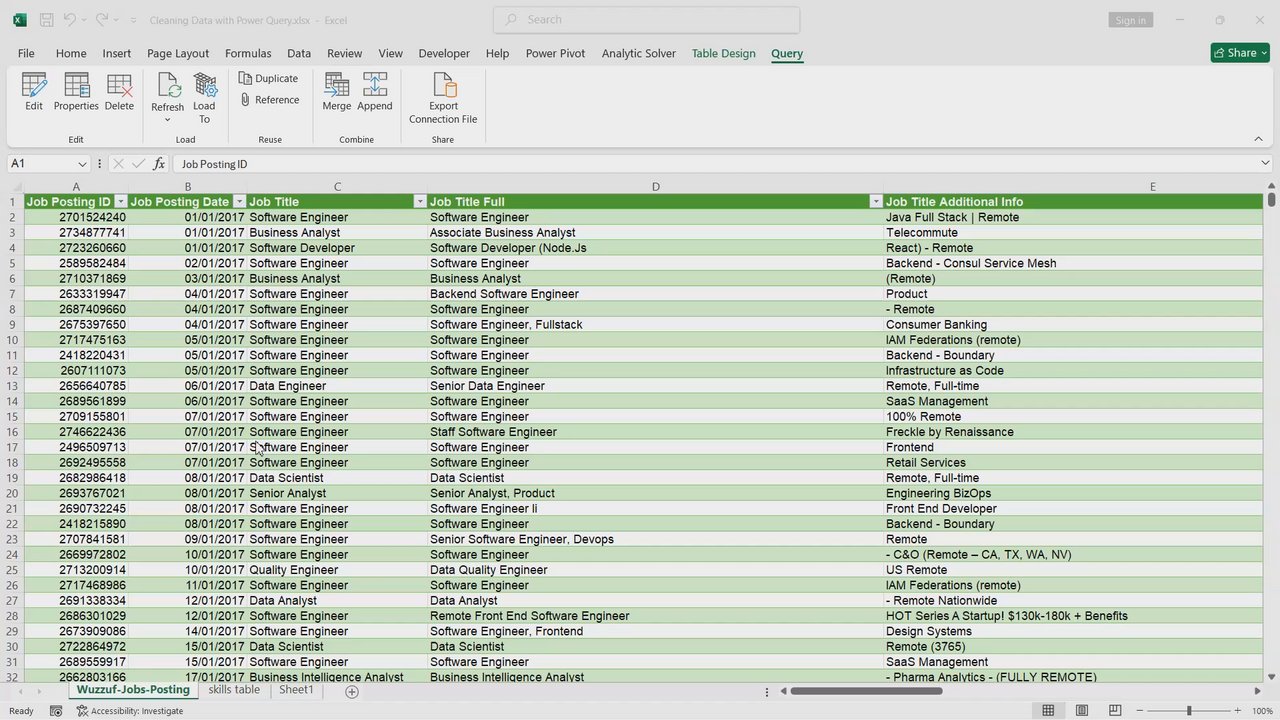Click the vertical scrollbar thumb

tap(1271, 200)
